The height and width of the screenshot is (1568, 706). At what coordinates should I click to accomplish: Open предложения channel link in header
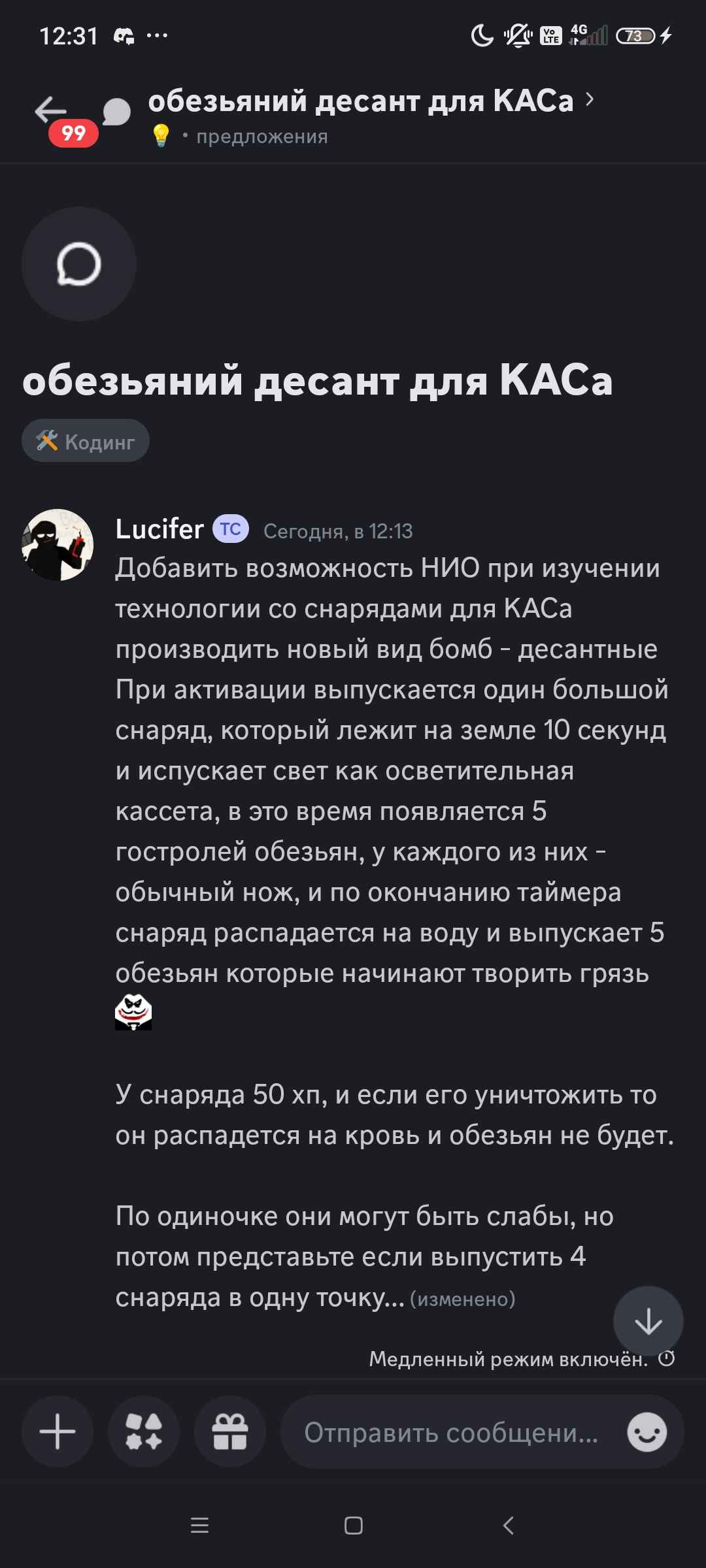coord(261,137)
